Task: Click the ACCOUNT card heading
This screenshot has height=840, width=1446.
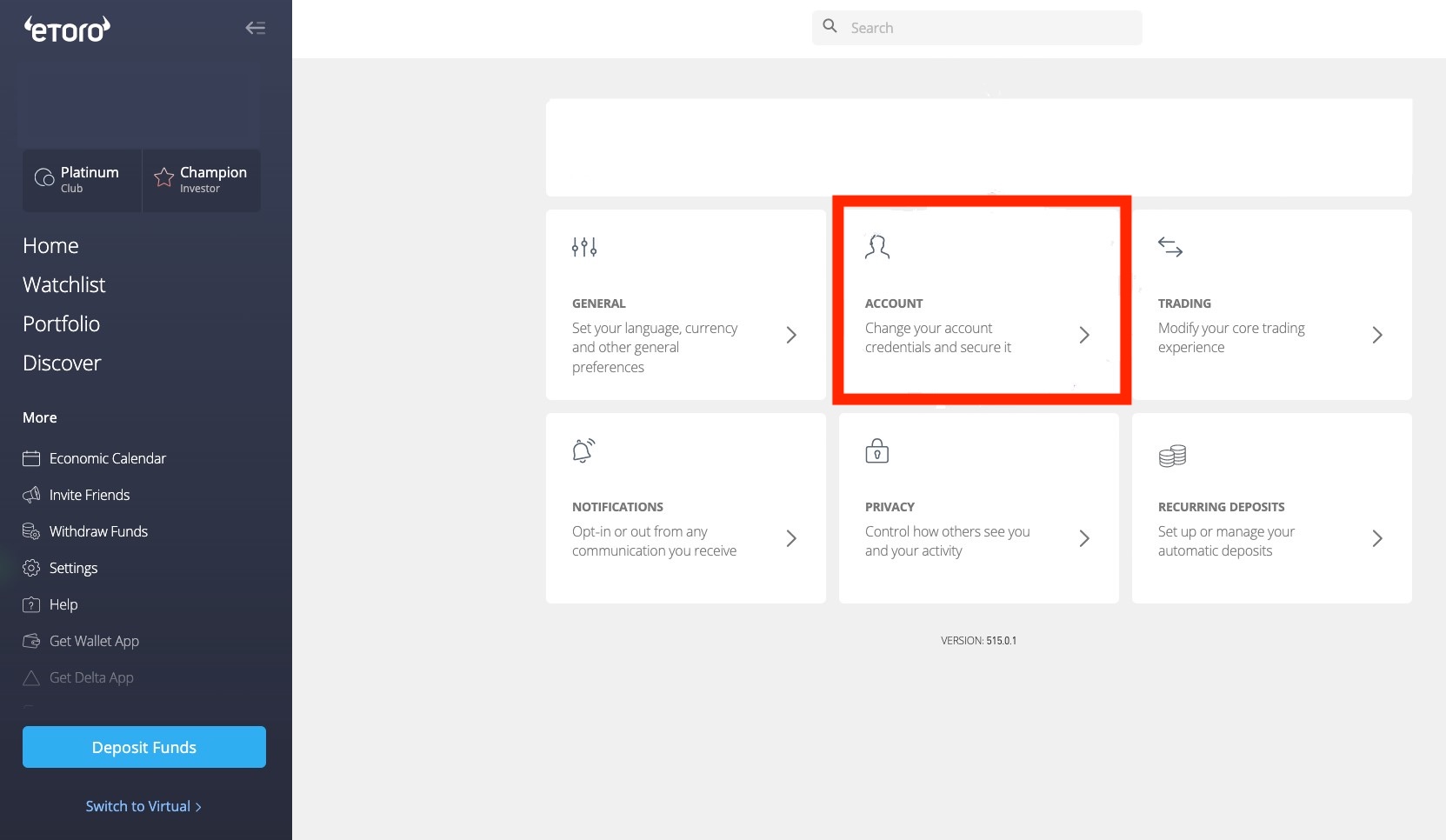Action: pos(894,303)
